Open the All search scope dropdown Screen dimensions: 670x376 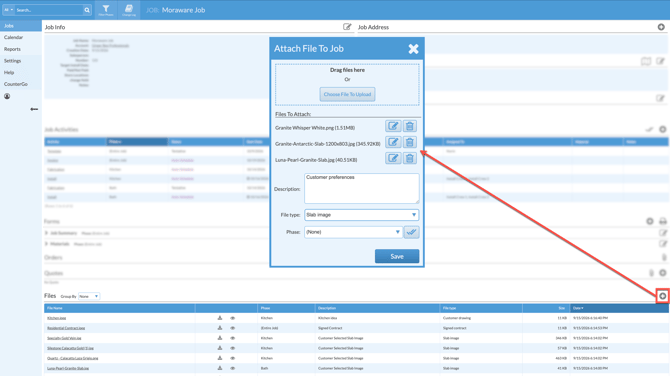point(9,10)
